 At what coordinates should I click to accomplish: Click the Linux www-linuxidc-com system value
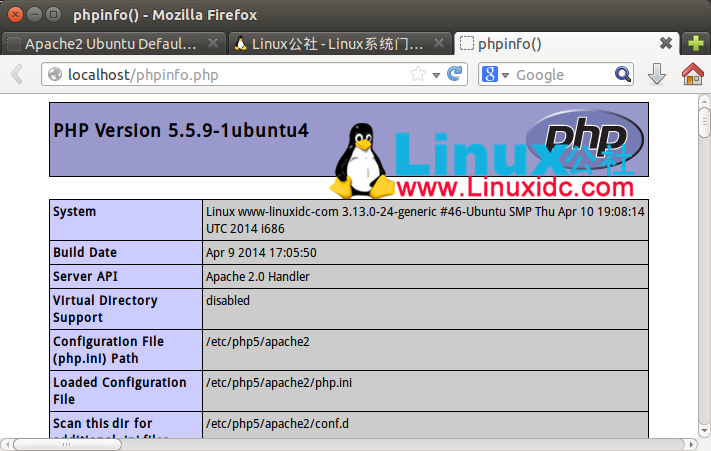425,220
